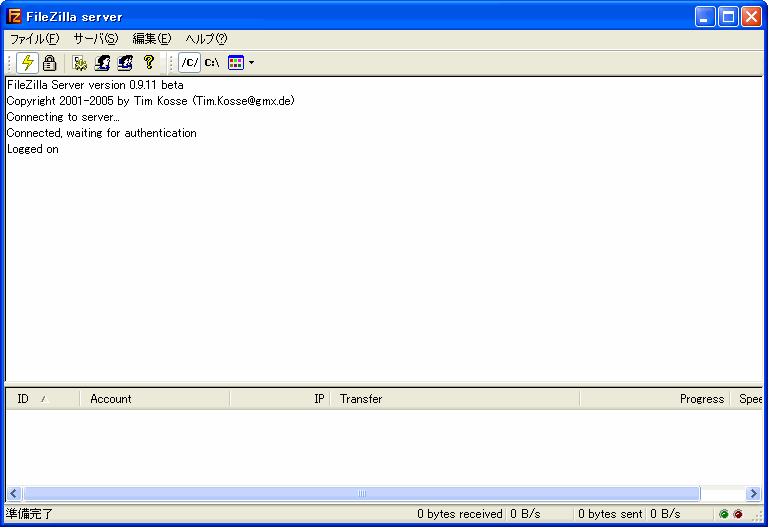Open server settings gear icon
Screen dimensions: 768x527
tap(80, 63)
